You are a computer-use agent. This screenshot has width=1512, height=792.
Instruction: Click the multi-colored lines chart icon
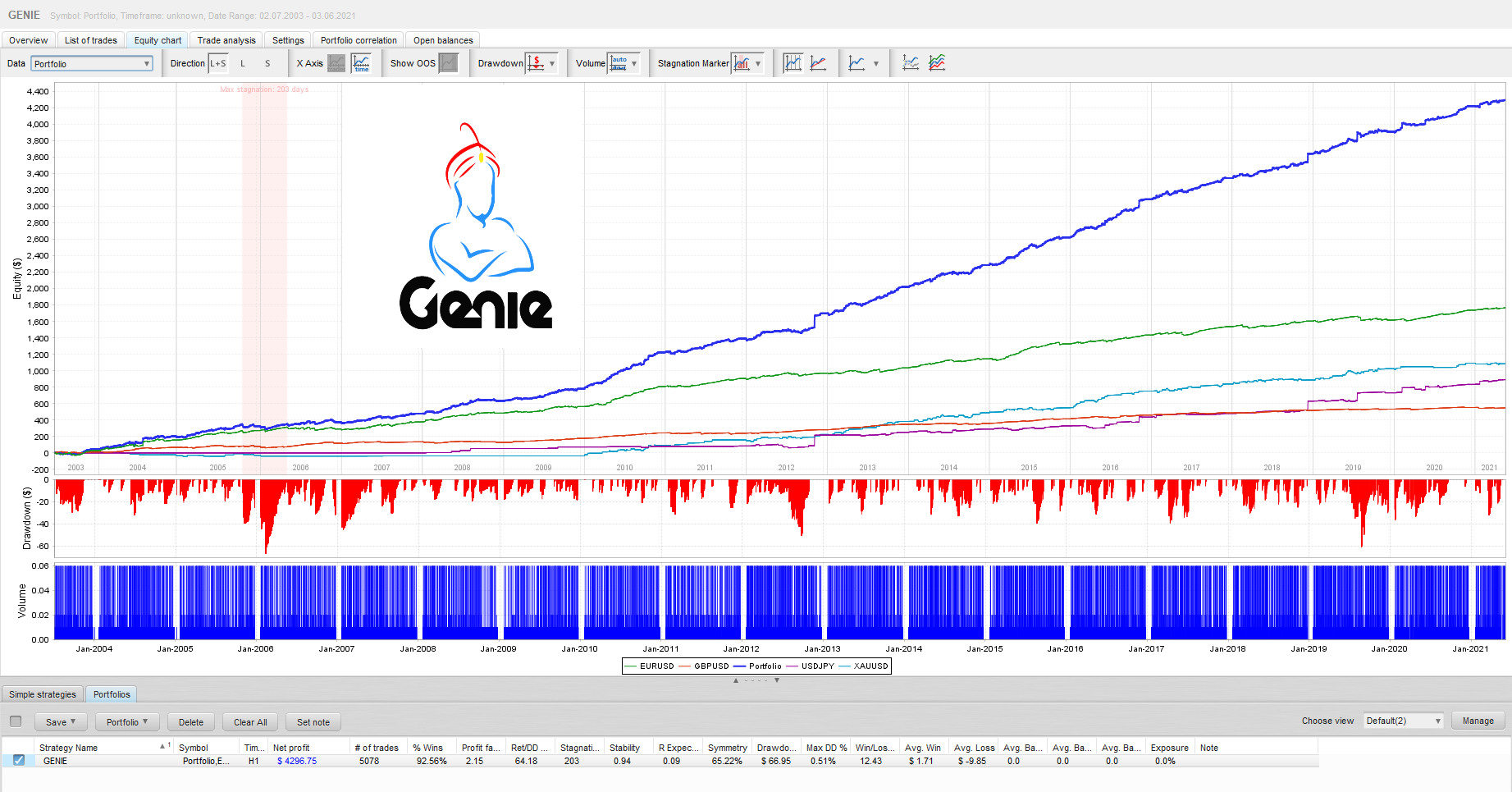point(937,63)
